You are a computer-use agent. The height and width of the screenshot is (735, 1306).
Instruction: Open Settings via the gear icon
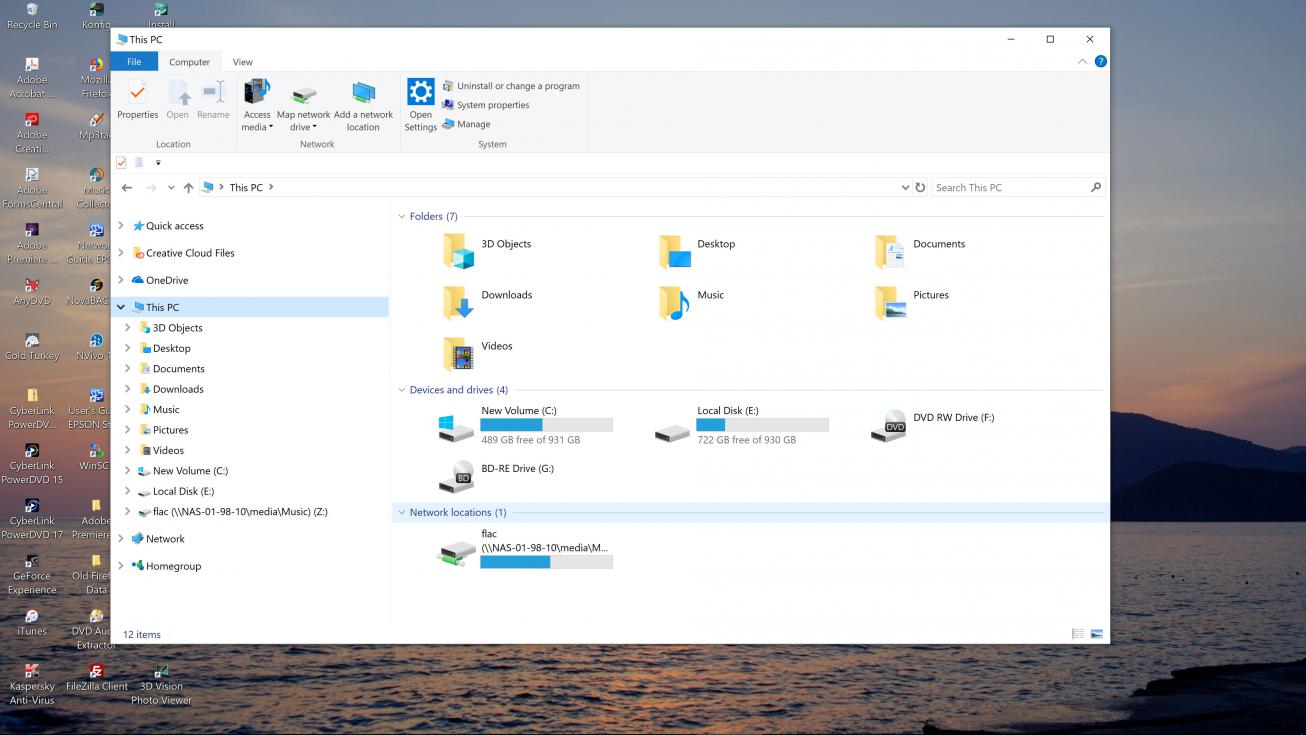[420, 93]
